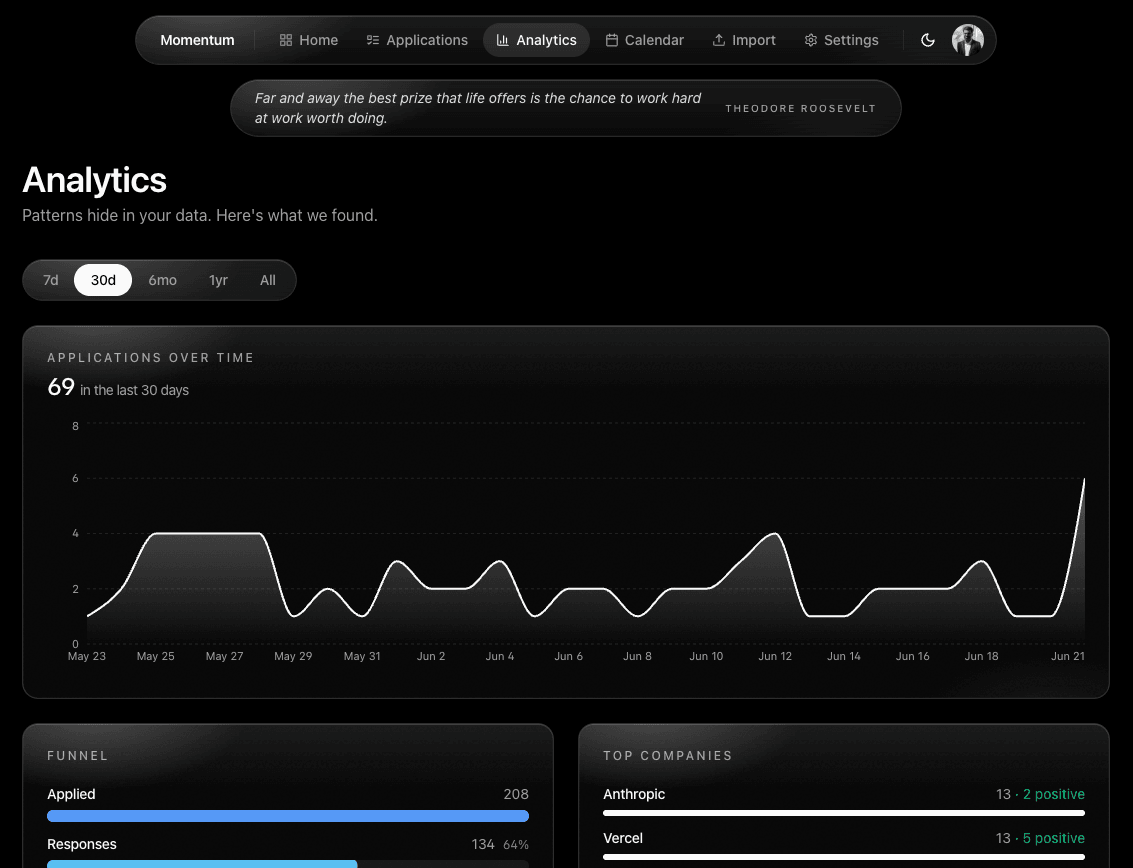Click the 'May 23' axis label
Image resolution: width=1133 pixels, height=868 pixels.
tap(87, 656)
